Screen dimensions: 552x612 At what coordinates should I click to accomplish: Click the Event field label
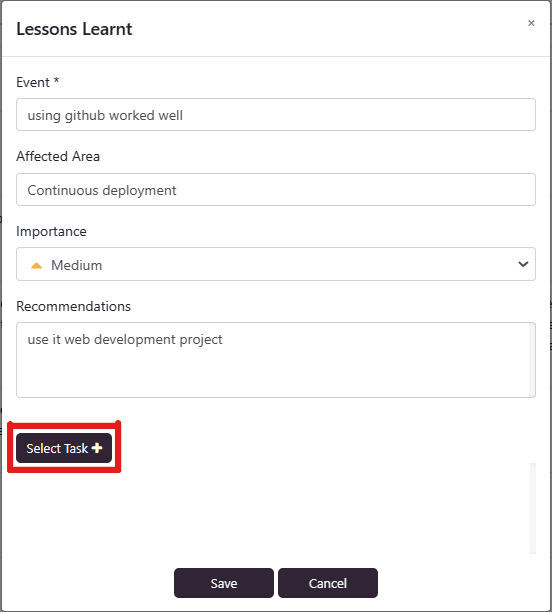click(33, 82)
